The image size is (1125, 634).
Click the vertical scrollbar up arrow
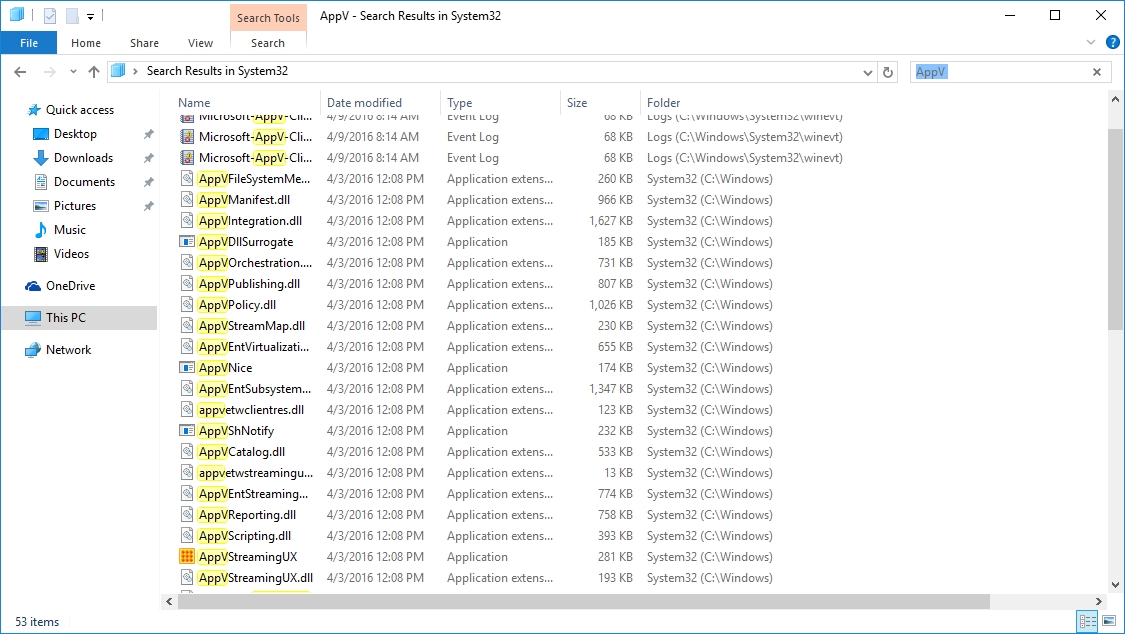coord(1115,100)
